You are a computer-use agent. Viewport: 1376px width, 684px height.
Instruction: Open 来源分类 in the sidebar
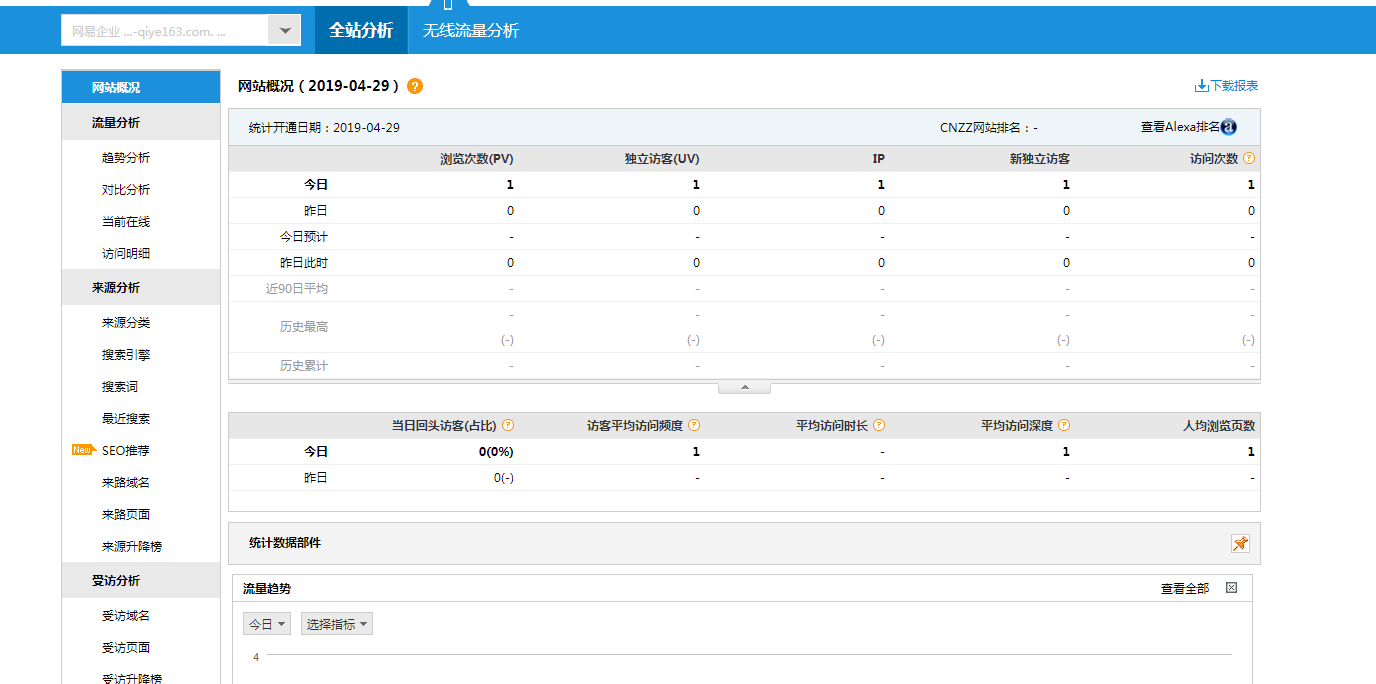pyautogui.click(x=126, y=323)
